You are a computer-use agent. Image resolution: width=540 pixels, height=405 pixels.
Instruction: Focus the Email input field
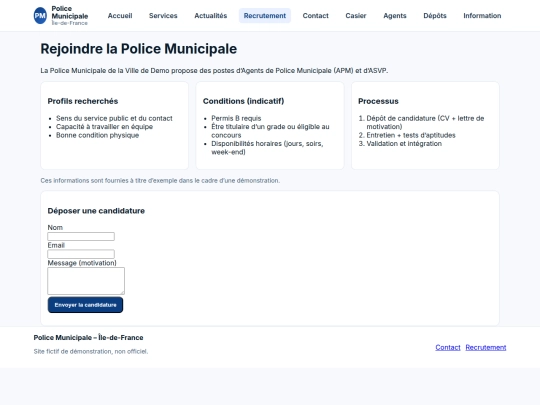pyautogui.click(x=81, y=254)
